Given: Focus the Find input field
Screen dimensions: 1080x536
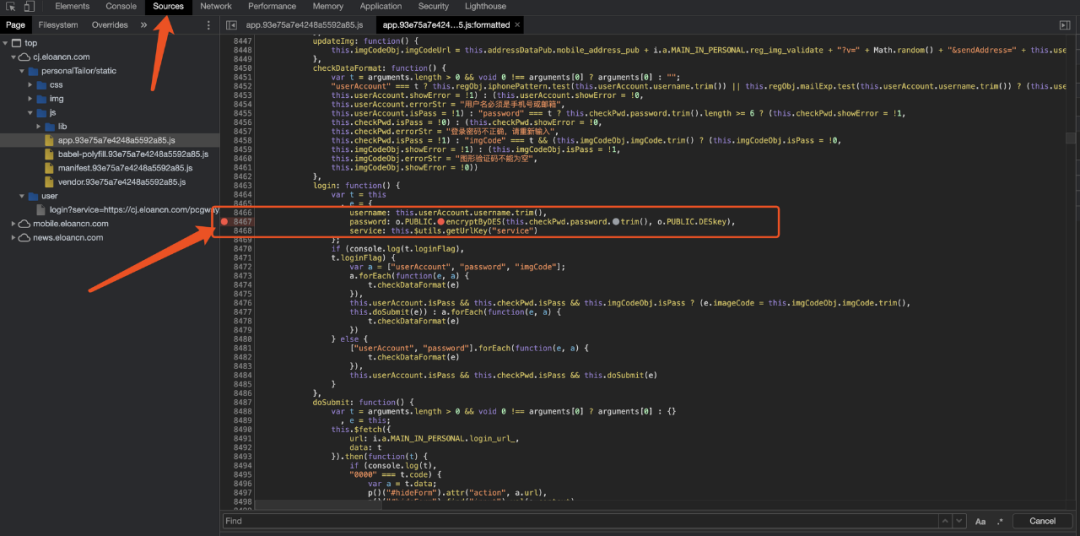Looking at the screenshot, I should (x=579, y=521).
